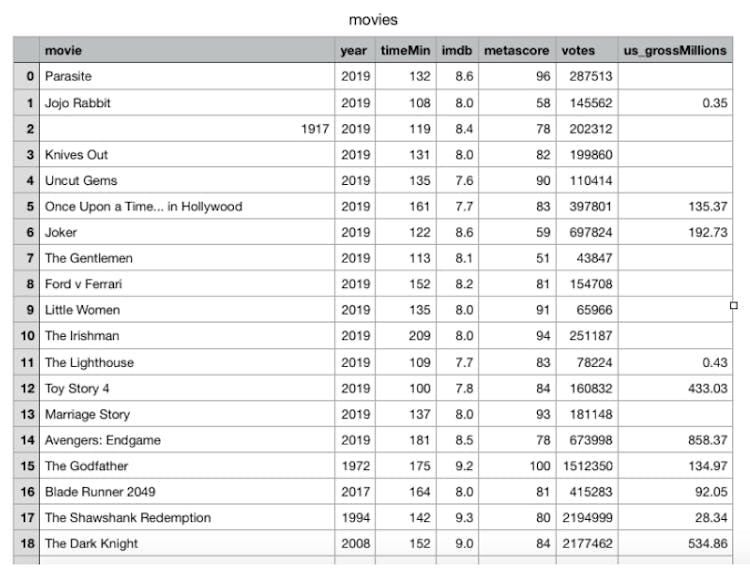Select the 'The Godfather' cell
Image resolution: width=750 pixels, height=580 pixels.
click(86, 466)
